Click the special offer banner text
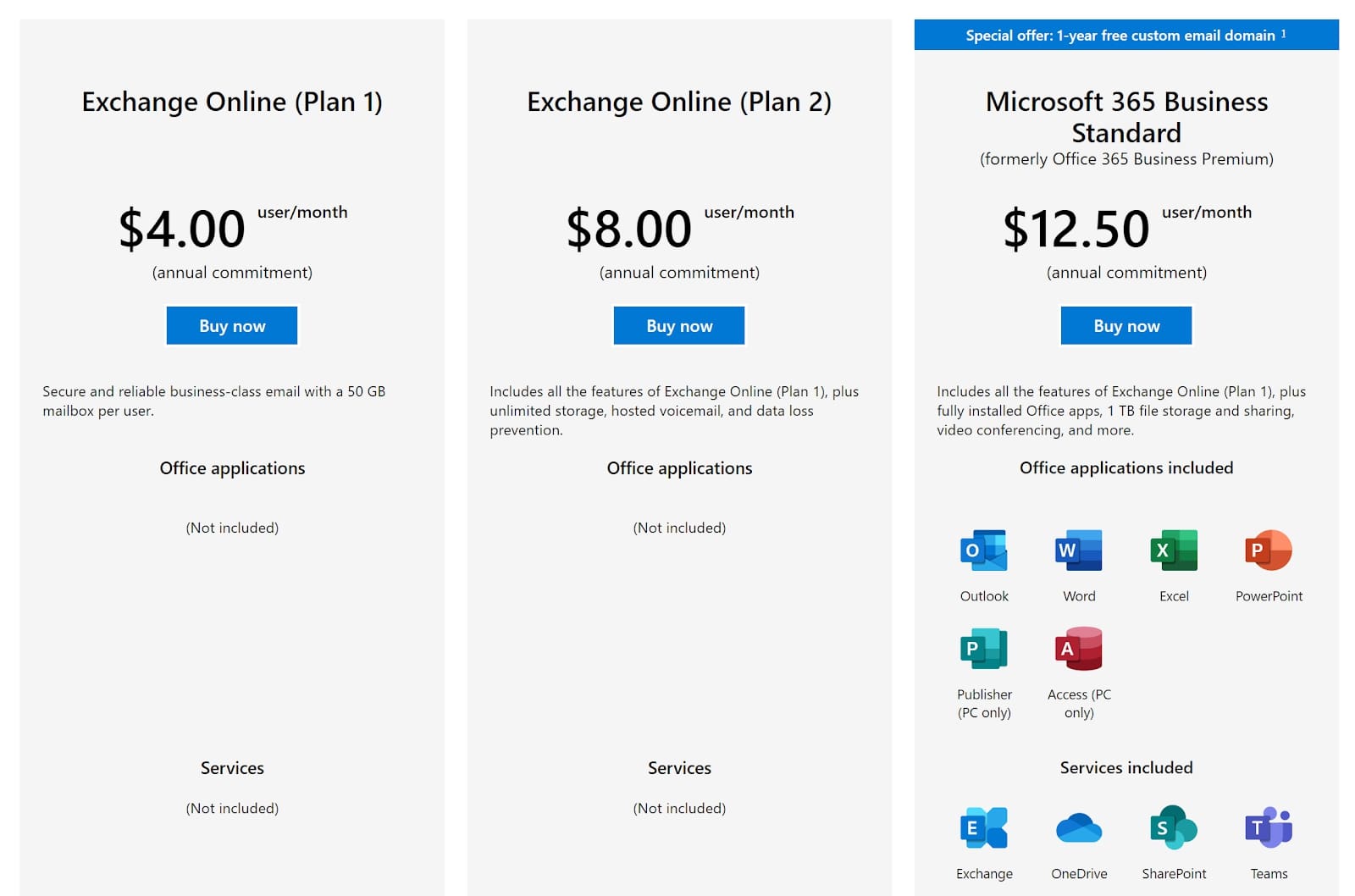 [1120, 36]
